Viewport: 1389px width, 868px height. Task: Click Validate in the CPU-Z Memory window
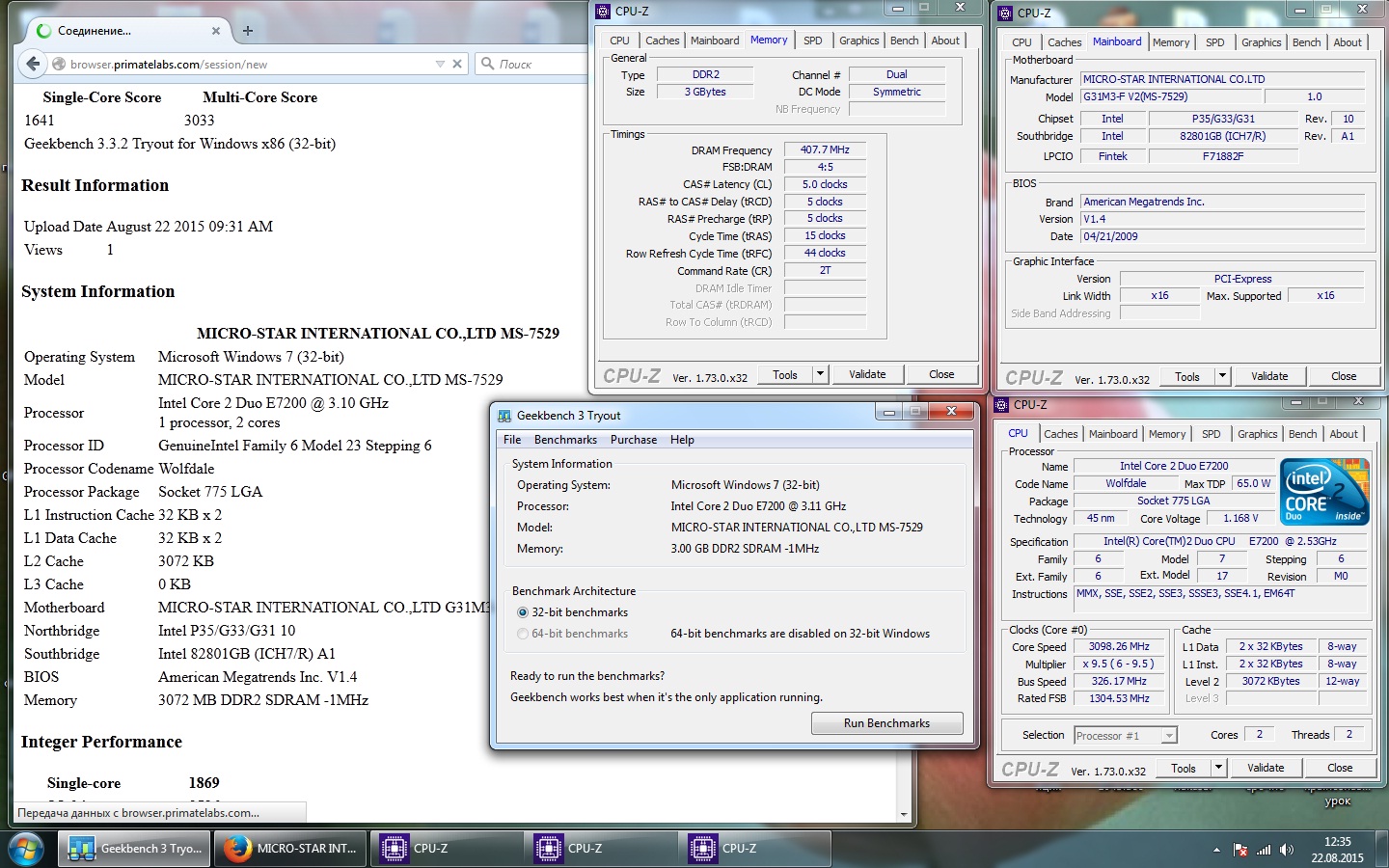867,374
